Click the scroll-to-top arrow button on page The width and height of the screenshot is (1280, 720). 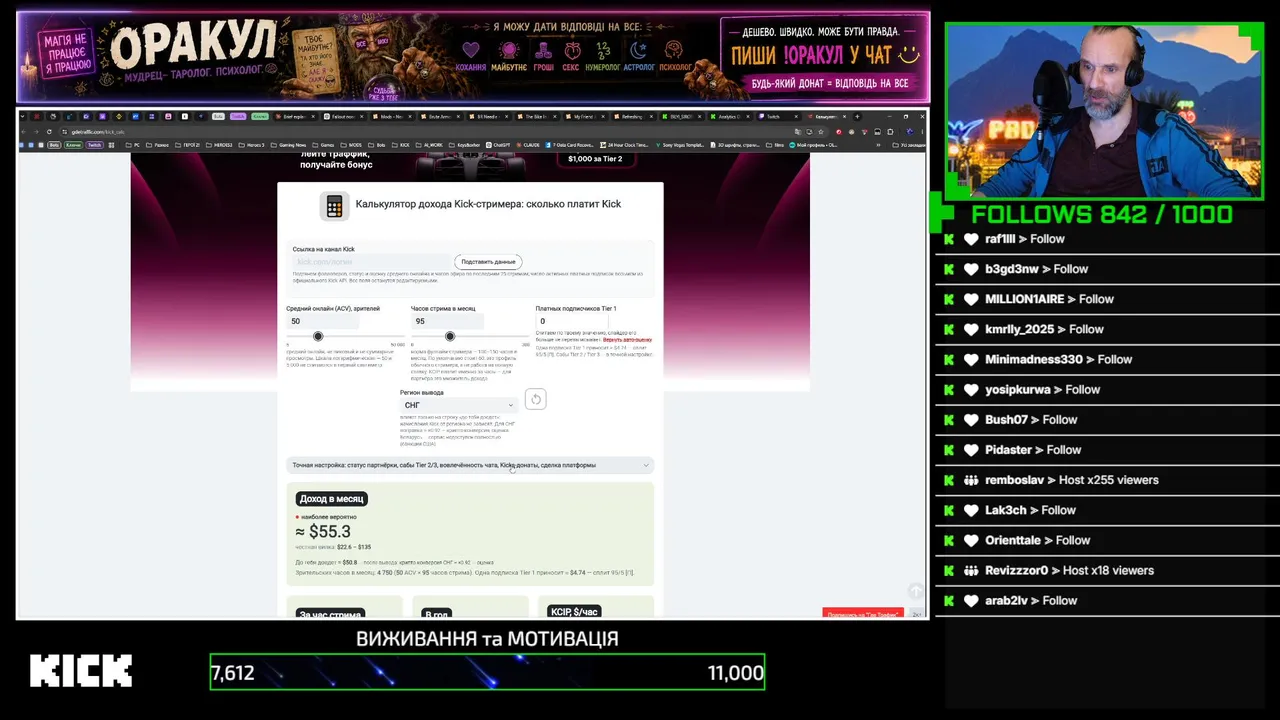(915, 592)
